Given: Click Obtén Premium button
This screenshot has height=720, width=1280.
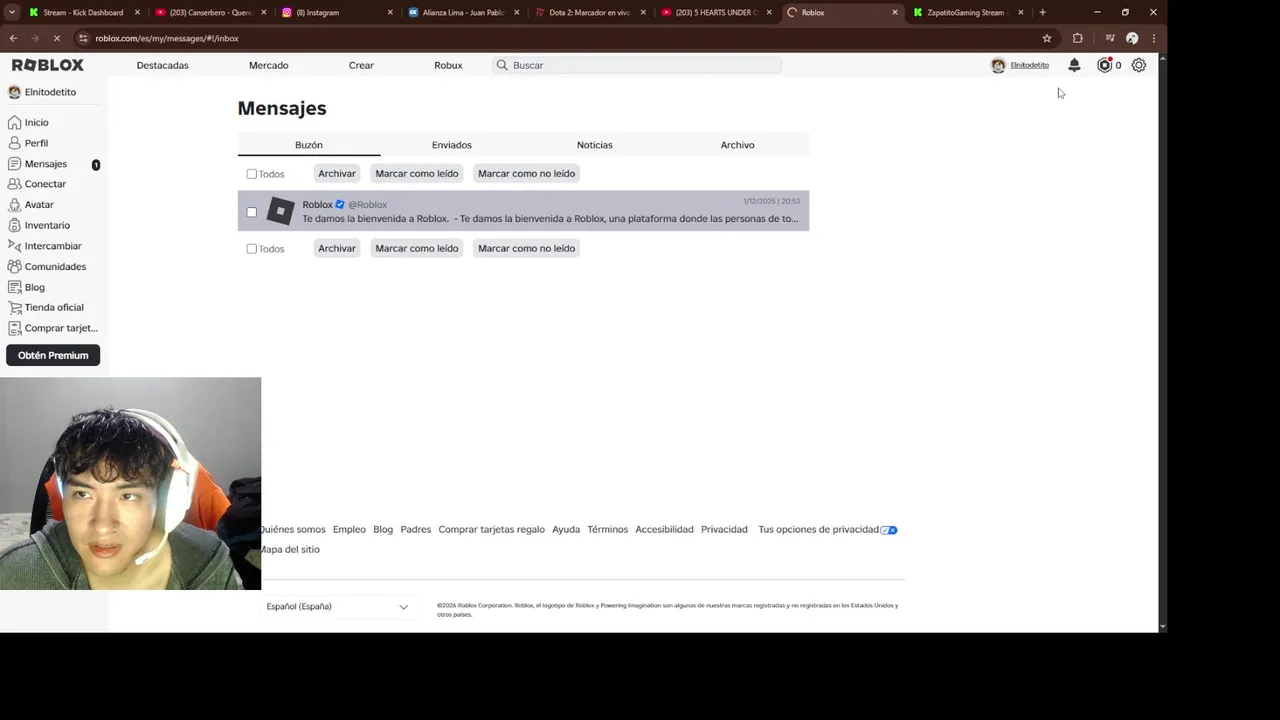Looking at the screenshot, I should pyautogui.click(x=53, y=355).
